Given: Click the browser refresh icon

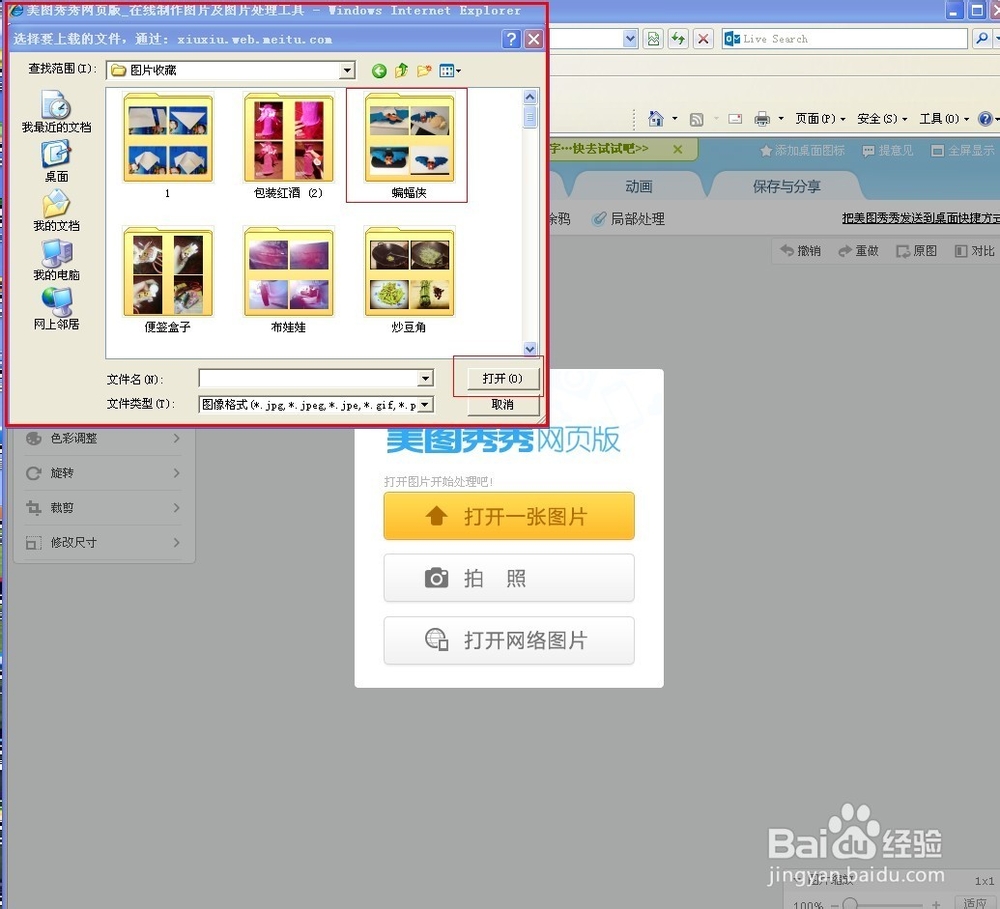Looking at the screenshot, I should point(678,39).
